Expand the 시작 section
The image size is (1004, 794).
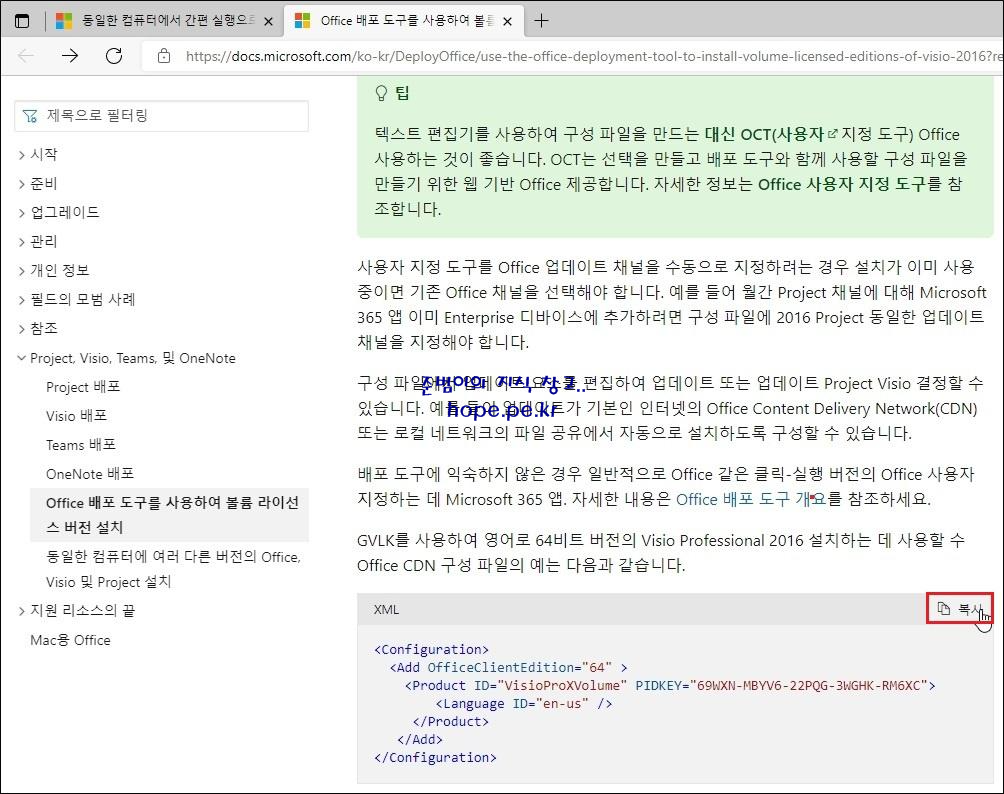point(38,154)
